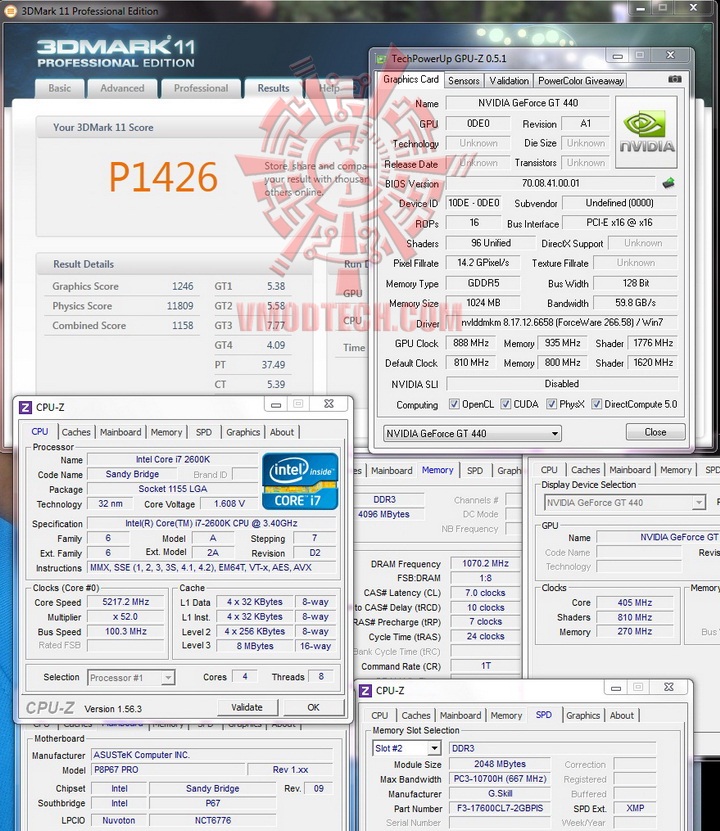Toggle the CUDA checkbox
This screenshot has width=720, height=831.
(506, 404)
